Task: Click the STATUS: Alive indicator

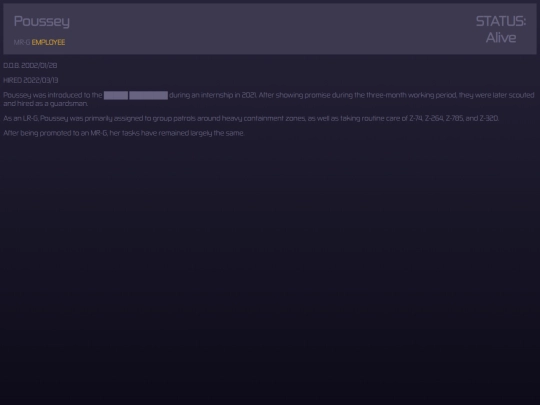Action: [x=501, y=30]
